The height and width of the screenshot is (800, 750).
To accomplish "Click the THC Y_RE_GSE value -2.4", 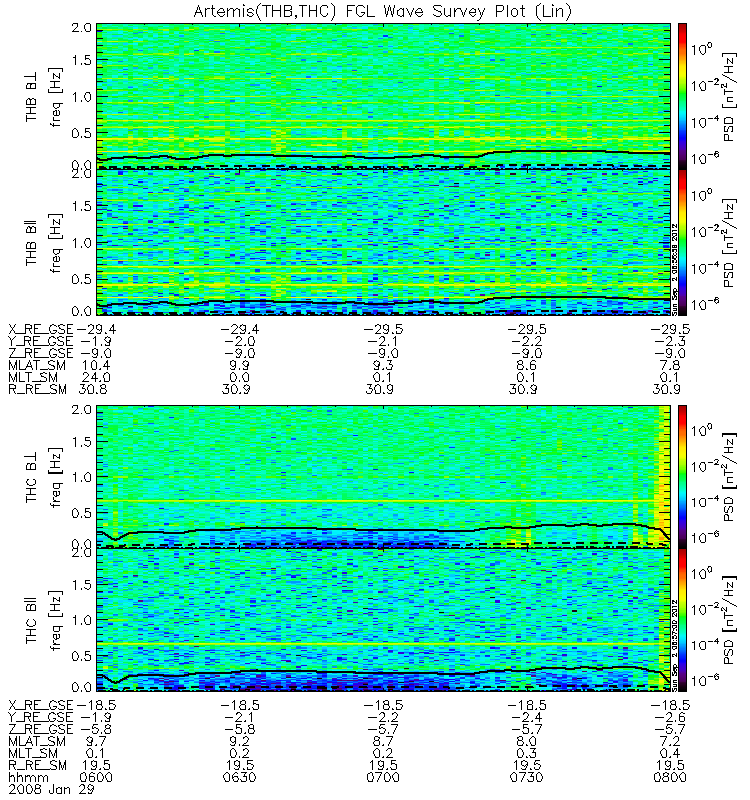I will click(526, 717).
